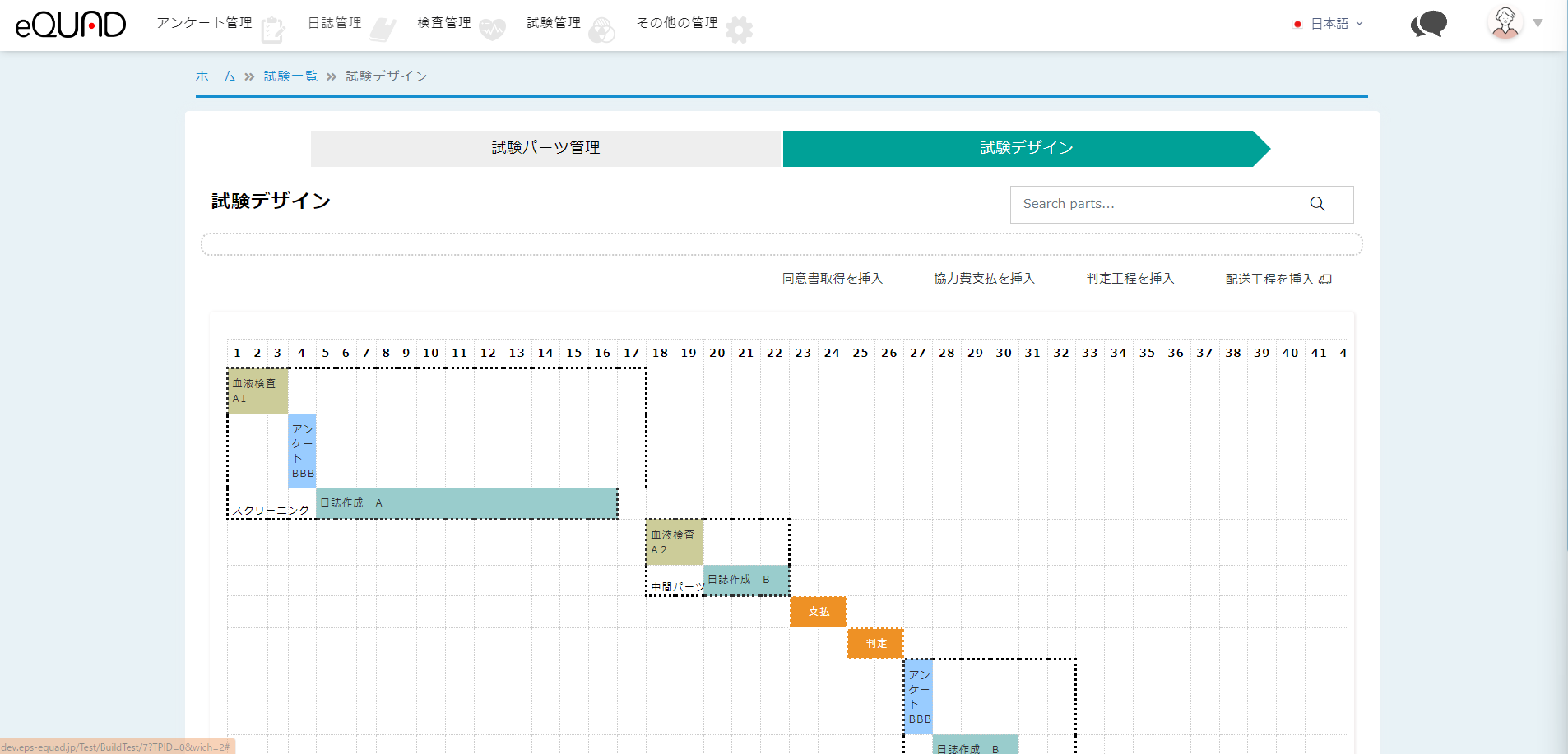1568x754 pixels.
Task: Open the アンケート管理 menu
Action: point(204,23)
